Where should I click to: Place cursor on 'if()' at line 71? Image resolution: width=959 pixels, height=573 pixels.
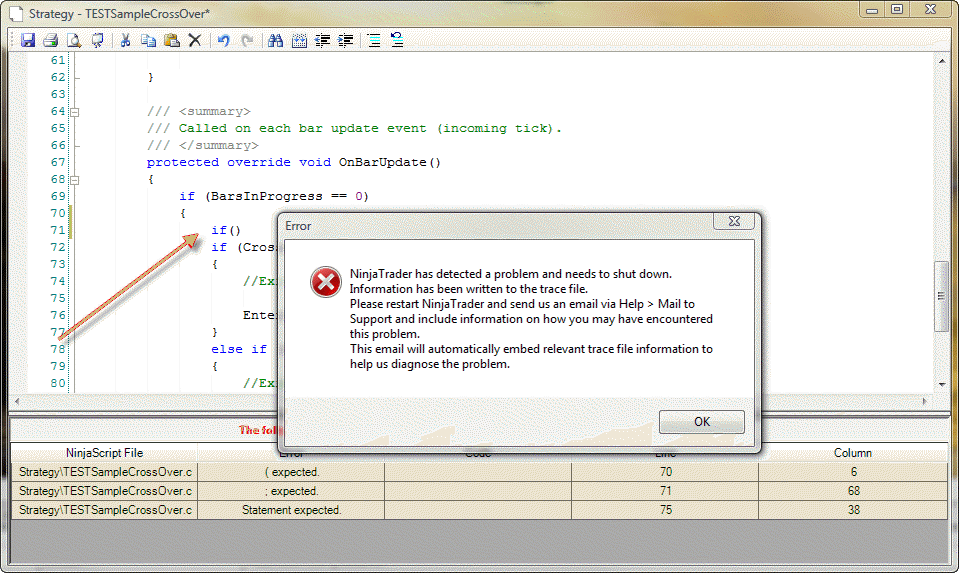click(x=226, y=231)
